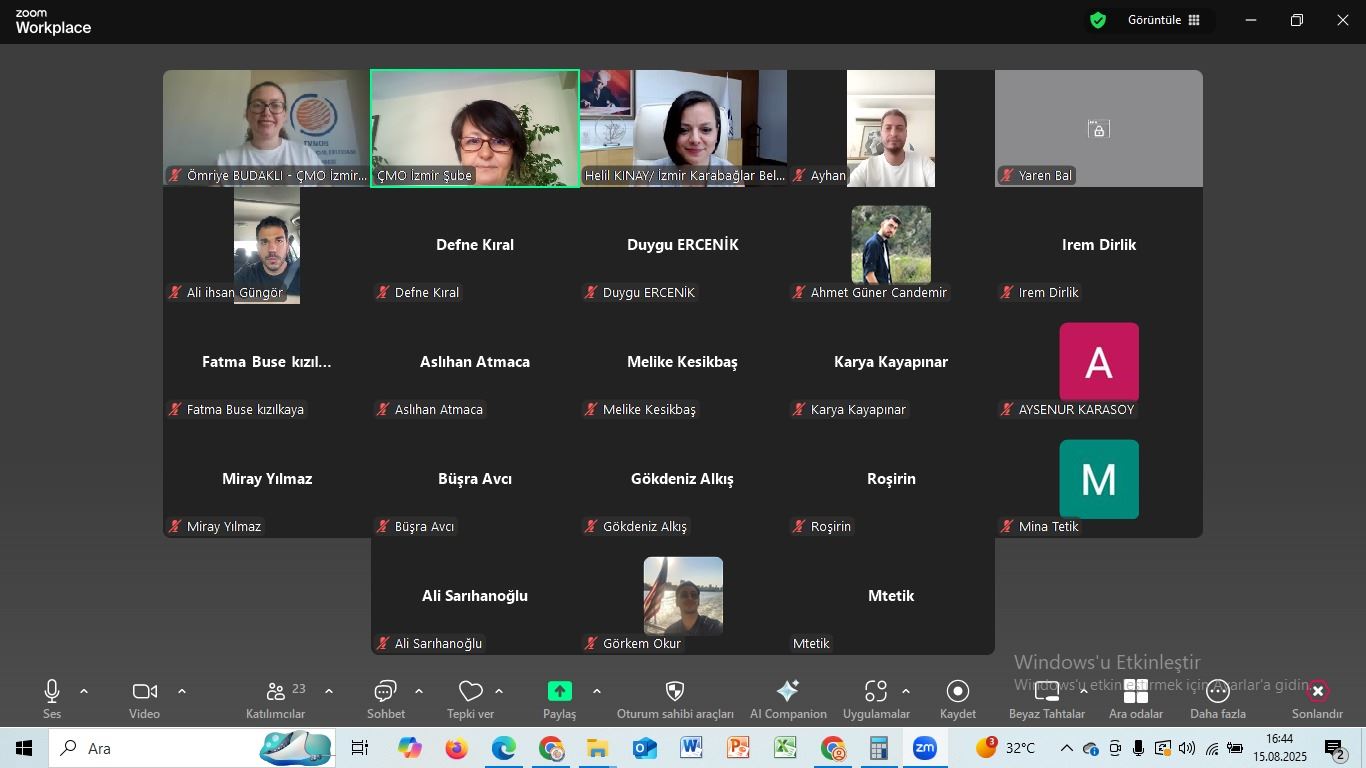Expand the audio options arrow next to Ses
The width and height of the screenshot is (1366, 768).
(84, 691)
